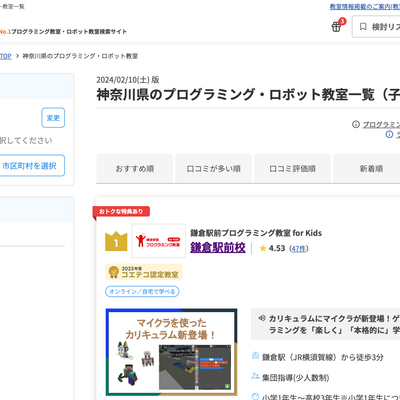Click the 鎌倉駅前プログラミング教室 logo thumbnail
This screenshot has height=400, width=400.
click(x=159, y=241)
